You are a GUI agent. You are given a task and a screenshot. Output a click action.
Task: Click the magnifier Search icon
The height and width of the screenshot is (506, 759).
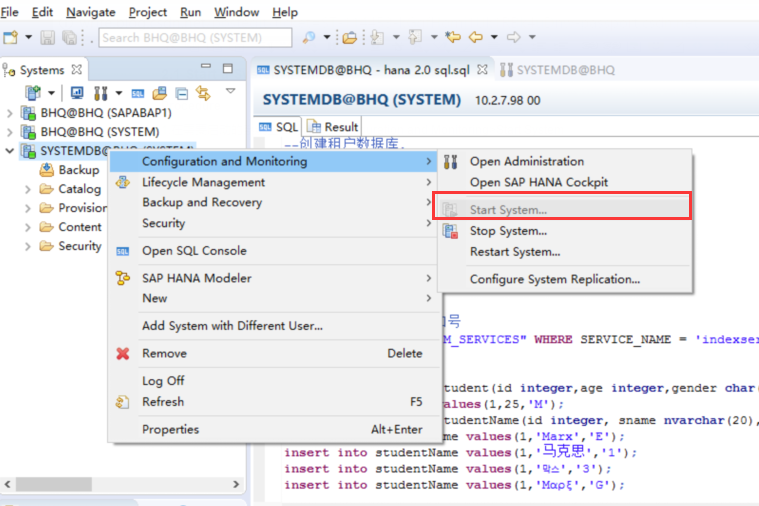click(308, 37)
